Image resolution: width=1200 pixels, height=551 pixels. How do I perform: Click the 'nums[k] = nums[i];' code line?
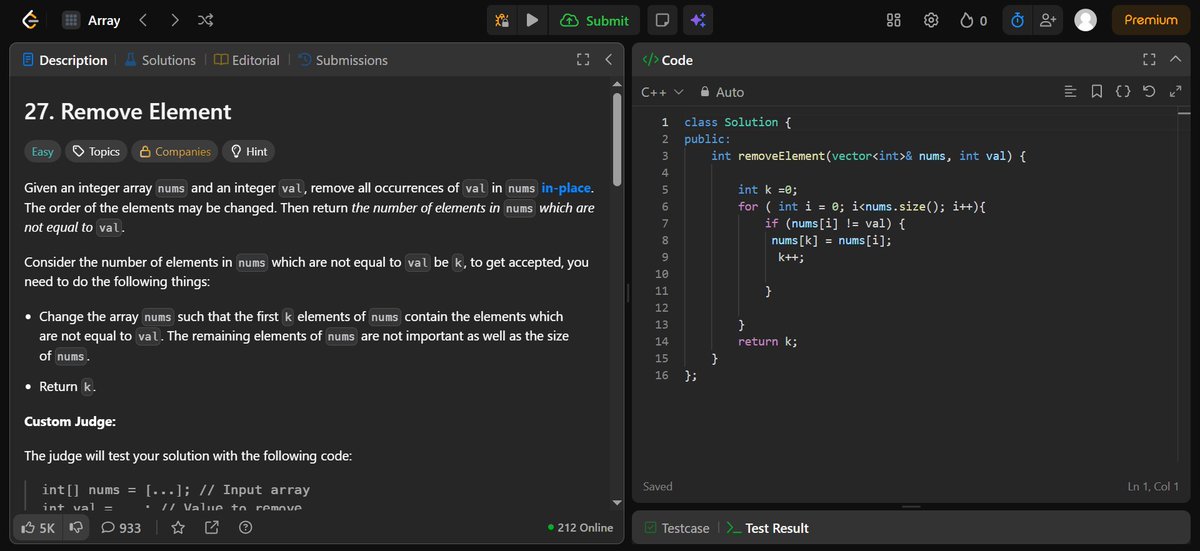[x=831, y=240]
